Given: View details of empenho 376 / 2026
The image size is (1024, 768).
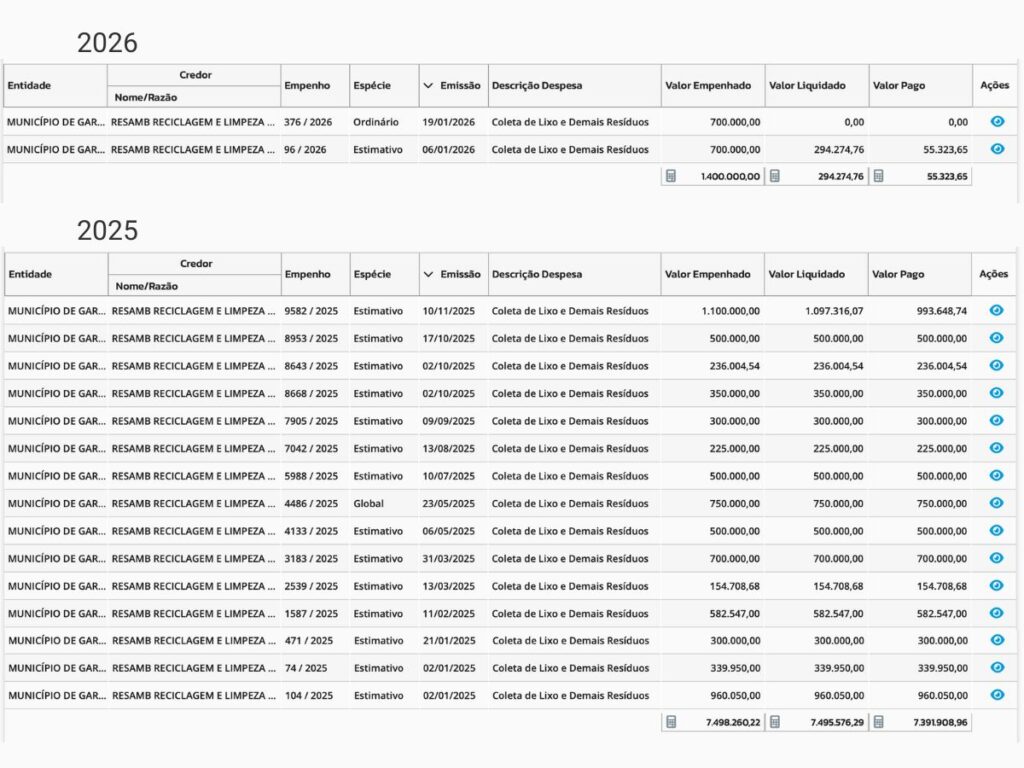Looking at the screenshot, I should (996, 121).
